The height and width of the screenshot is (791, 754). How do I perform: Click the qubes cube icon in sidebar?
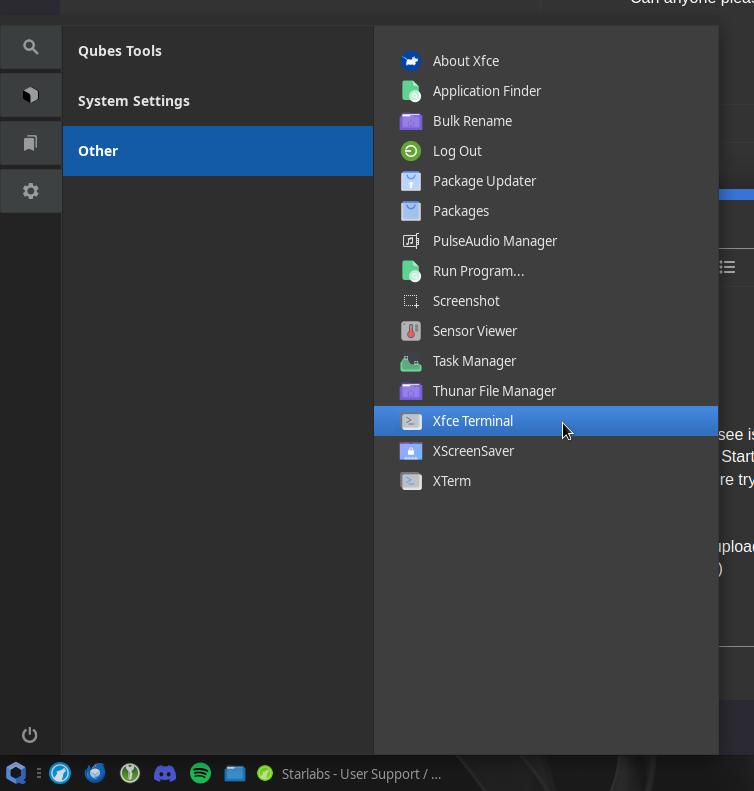pyautogui.click(x=30, y=95)
